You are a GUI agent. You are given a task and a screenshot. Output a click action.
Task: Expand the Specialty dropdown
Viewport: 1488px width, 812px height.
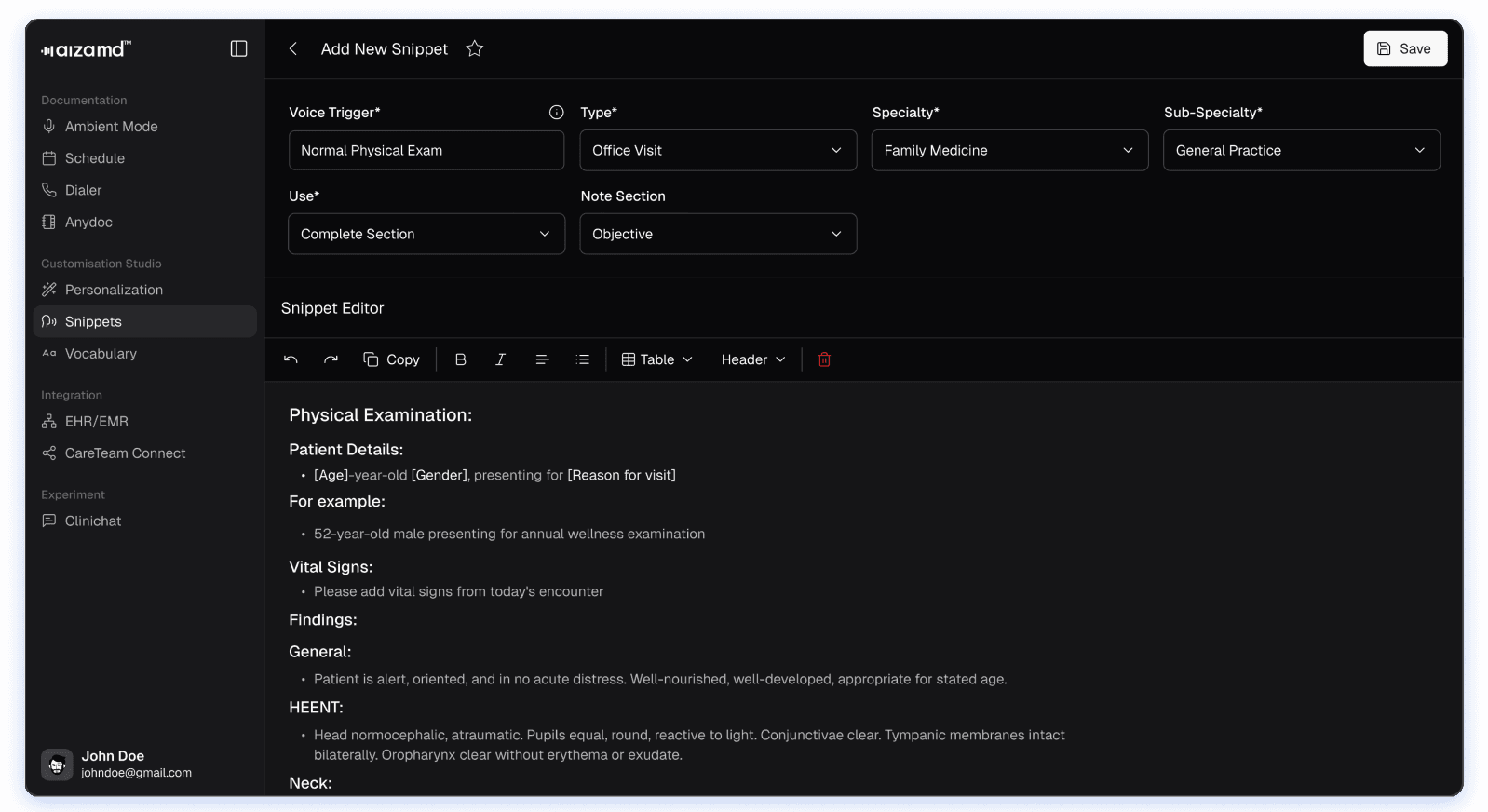(1008, 150)
